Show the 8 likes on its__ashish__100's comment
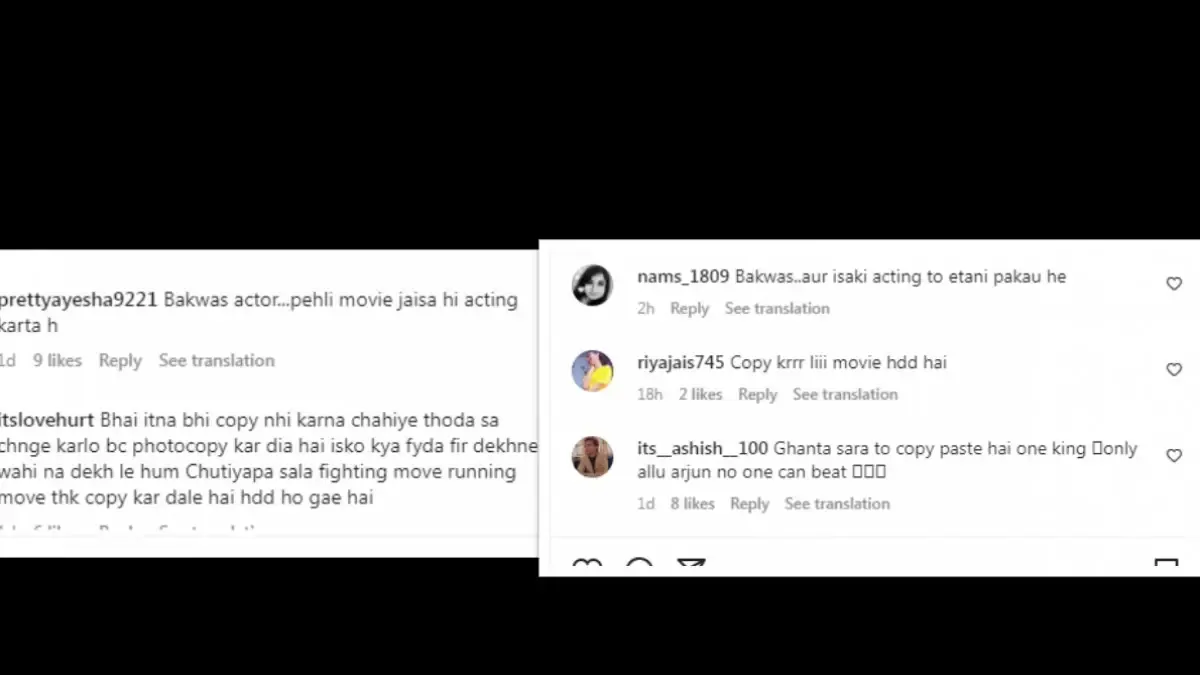This screenshot has height=675, width=1200. 692,503
